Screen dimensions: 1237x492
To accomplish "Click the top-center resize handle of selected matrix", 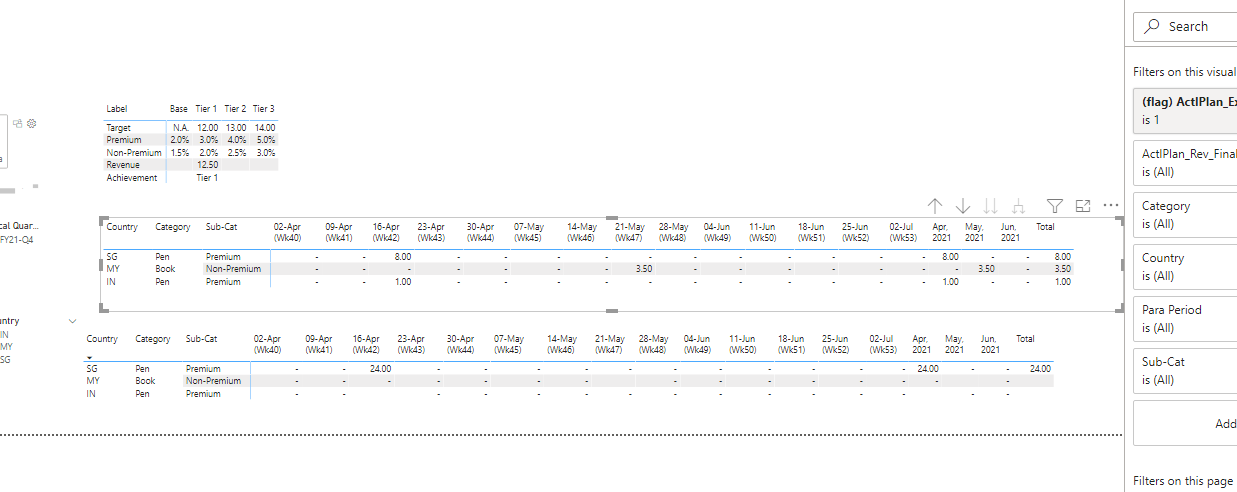I will [612, 217].
